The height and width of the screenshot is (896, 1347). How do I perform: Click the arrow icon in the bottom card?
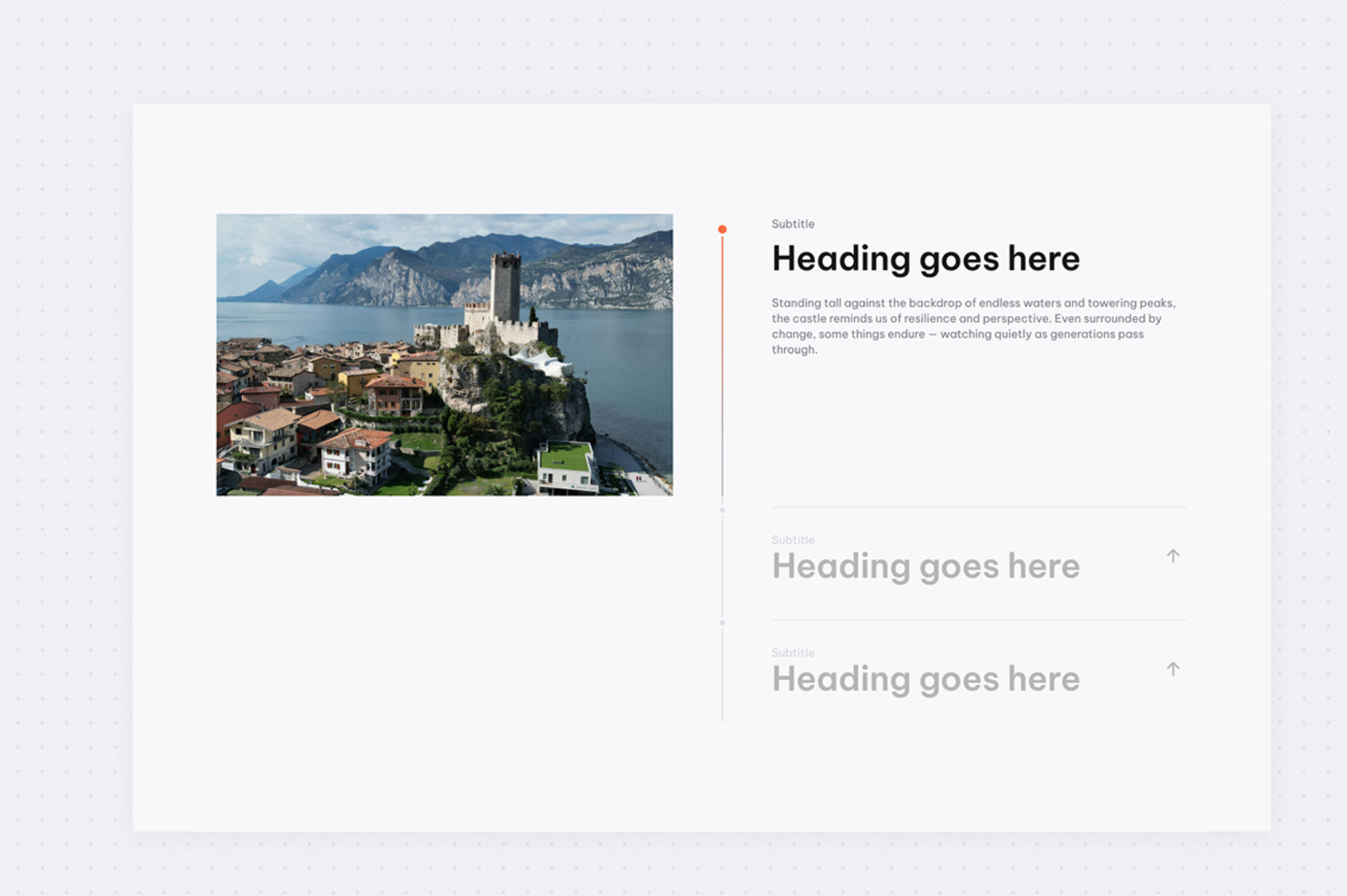tap(1173, 668)
